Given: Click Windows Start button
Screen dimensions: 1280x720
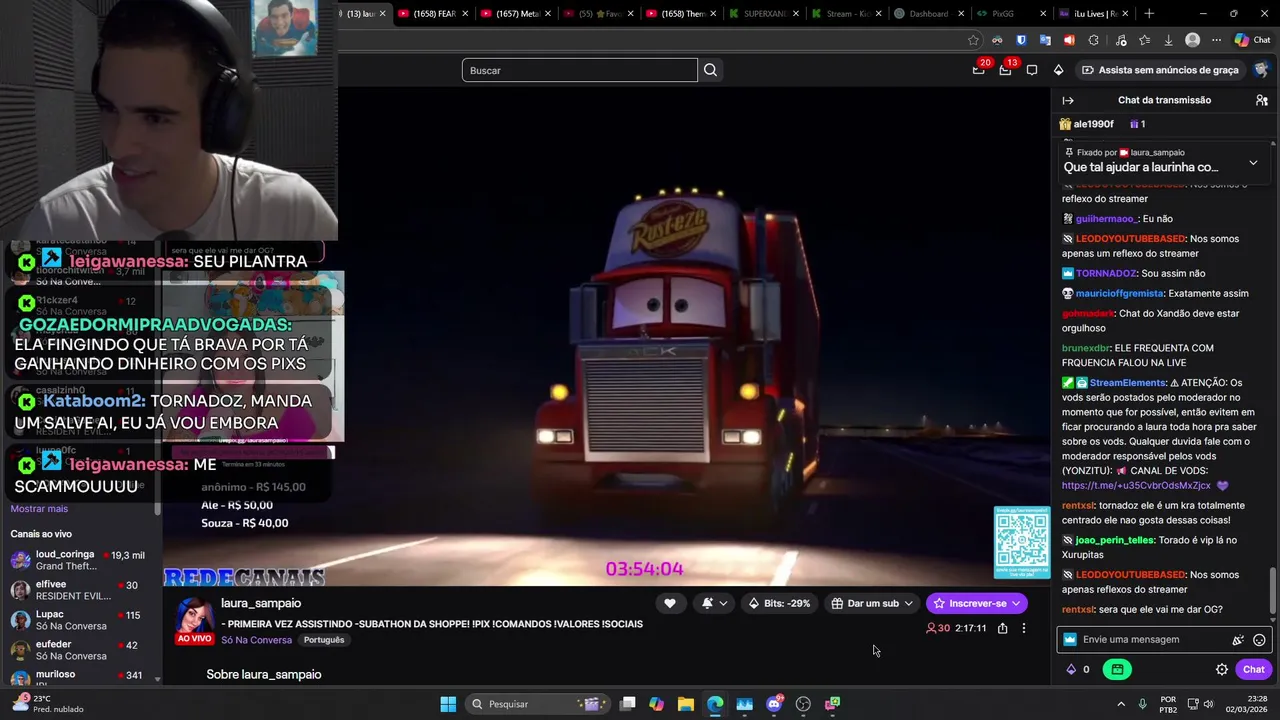Looking at the screenshot, I should (448, 704).
